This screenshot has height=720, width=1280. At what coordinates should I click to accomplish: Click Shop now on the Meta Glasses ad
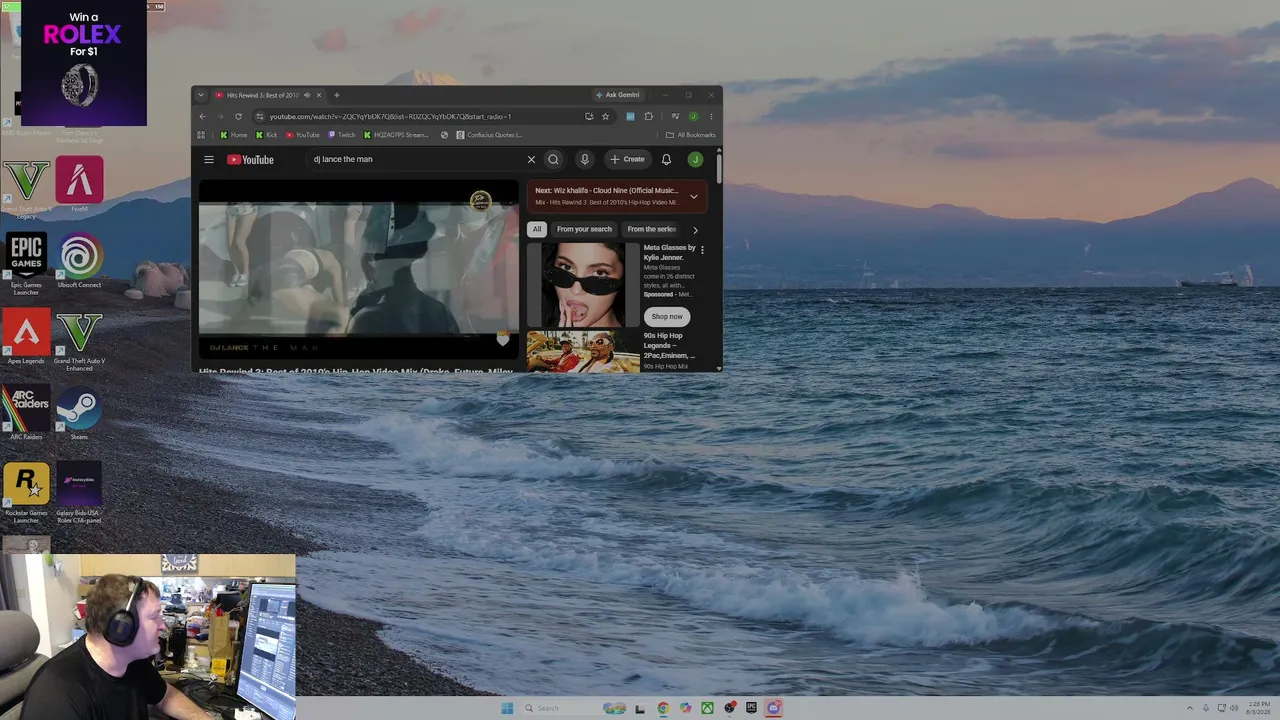(x=667, y=316)
